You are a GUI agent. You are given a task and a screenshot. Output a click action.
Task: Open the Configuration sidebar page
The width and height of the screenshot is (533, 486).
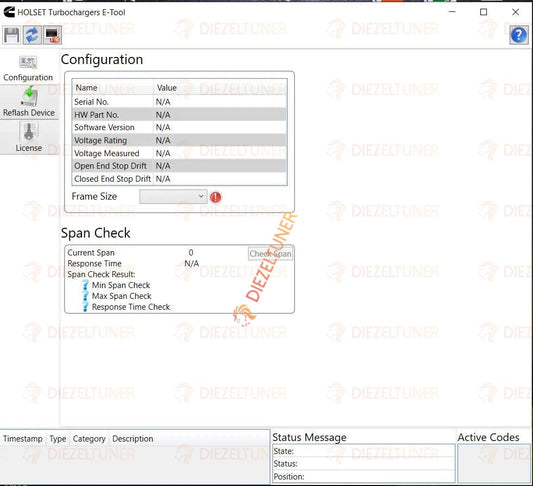(28, 69)
